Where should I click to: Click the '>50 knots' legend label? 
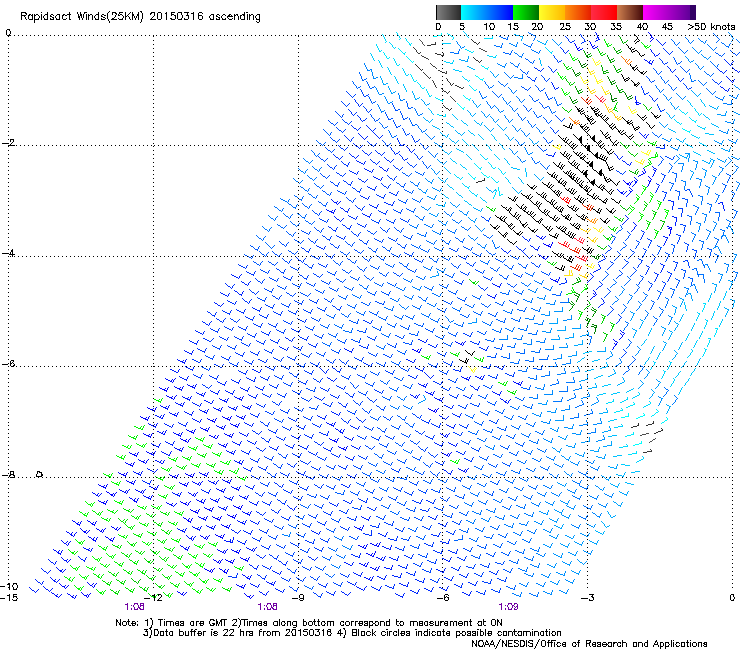point(711,27)
